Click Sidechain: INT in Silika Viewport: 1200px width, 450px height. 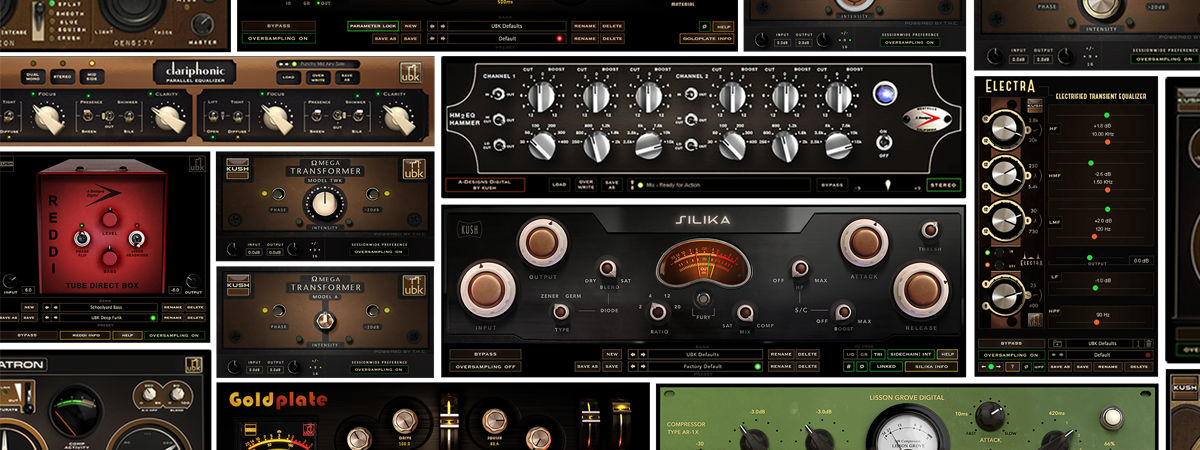[x=911, y=354]
